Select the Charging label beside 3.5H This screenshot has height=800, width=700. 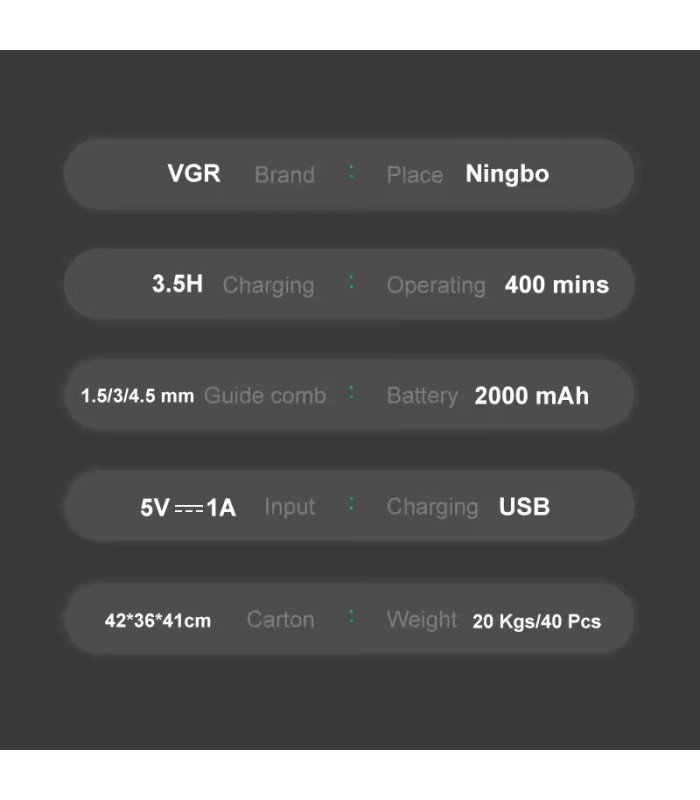(x=268, y=286)
